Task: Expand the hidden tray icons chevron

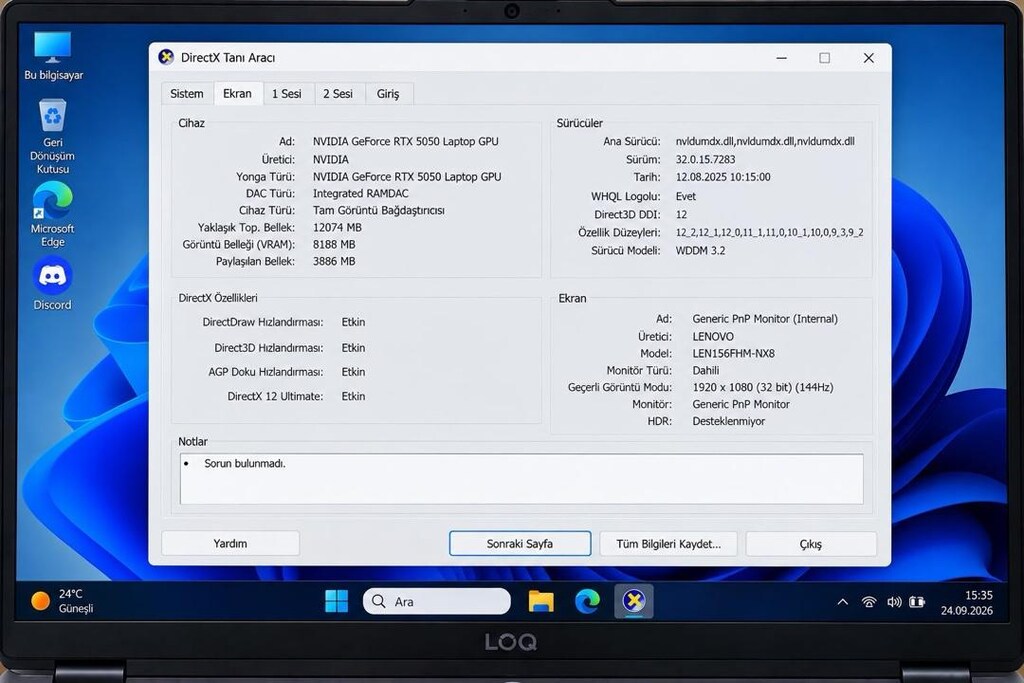Action: pyautogui.click(x=843, y=602)
